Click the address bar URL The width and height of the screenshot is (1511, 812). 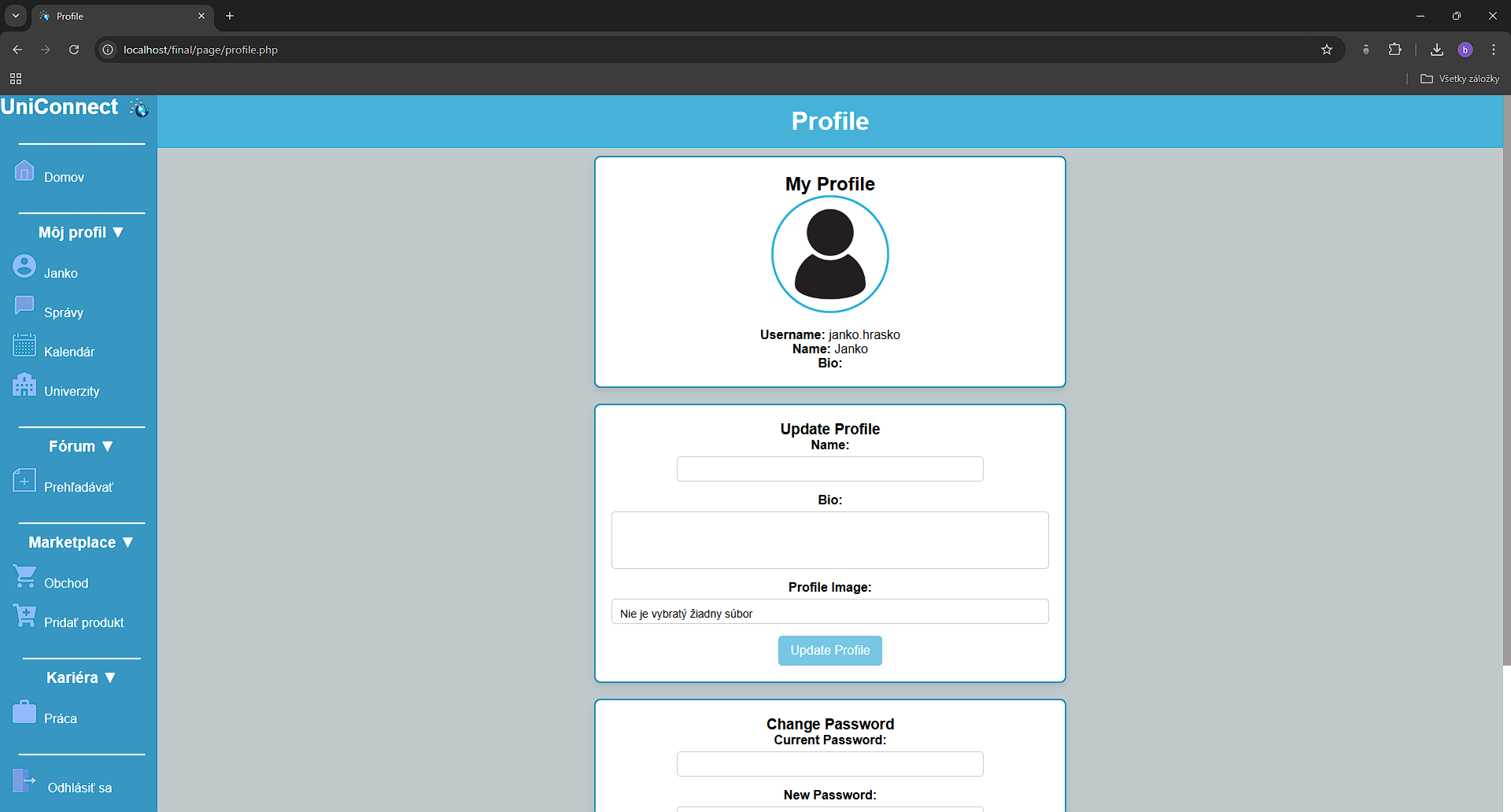pos(201,50)
